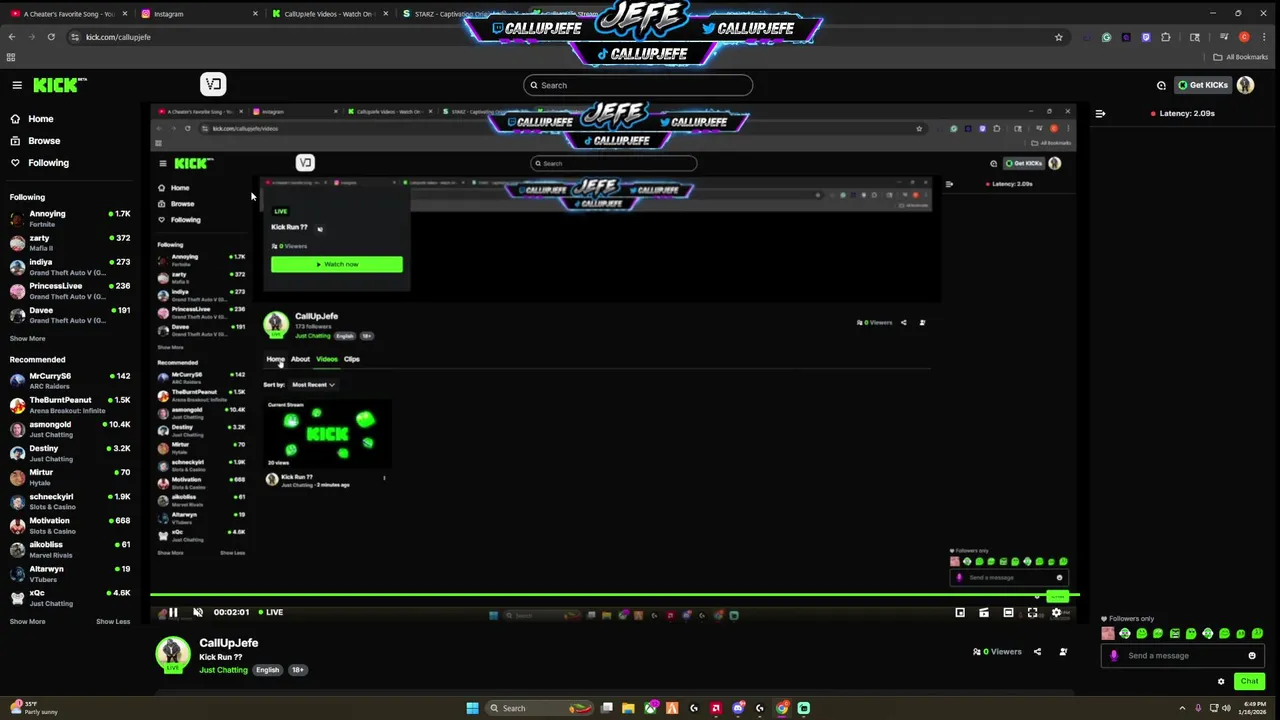
Task: Reload page in browser toolbar
Action: pyautogui.click(x=51, y=37)
